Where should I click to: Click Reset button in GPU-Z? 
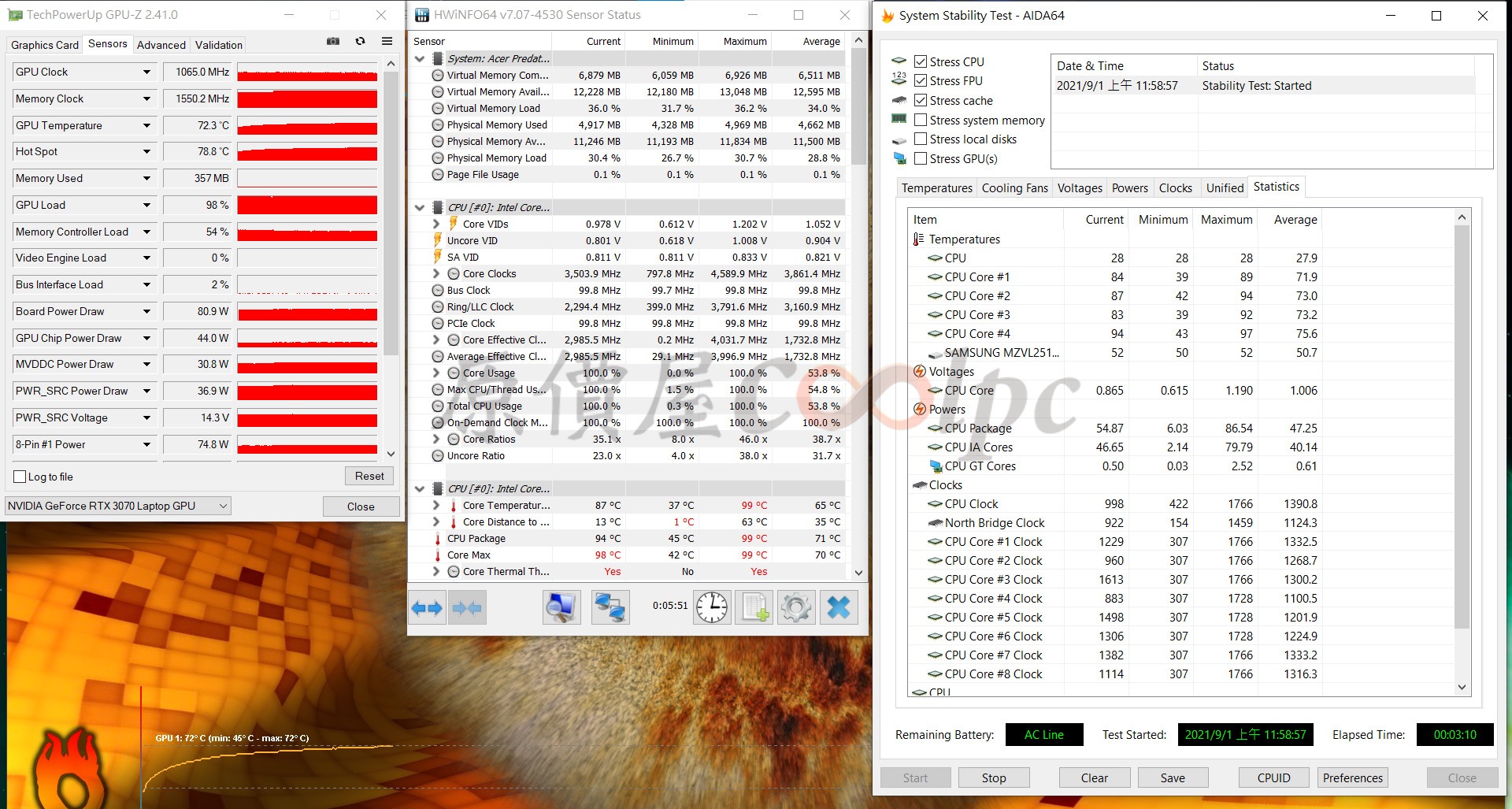[x=369, y=476]
